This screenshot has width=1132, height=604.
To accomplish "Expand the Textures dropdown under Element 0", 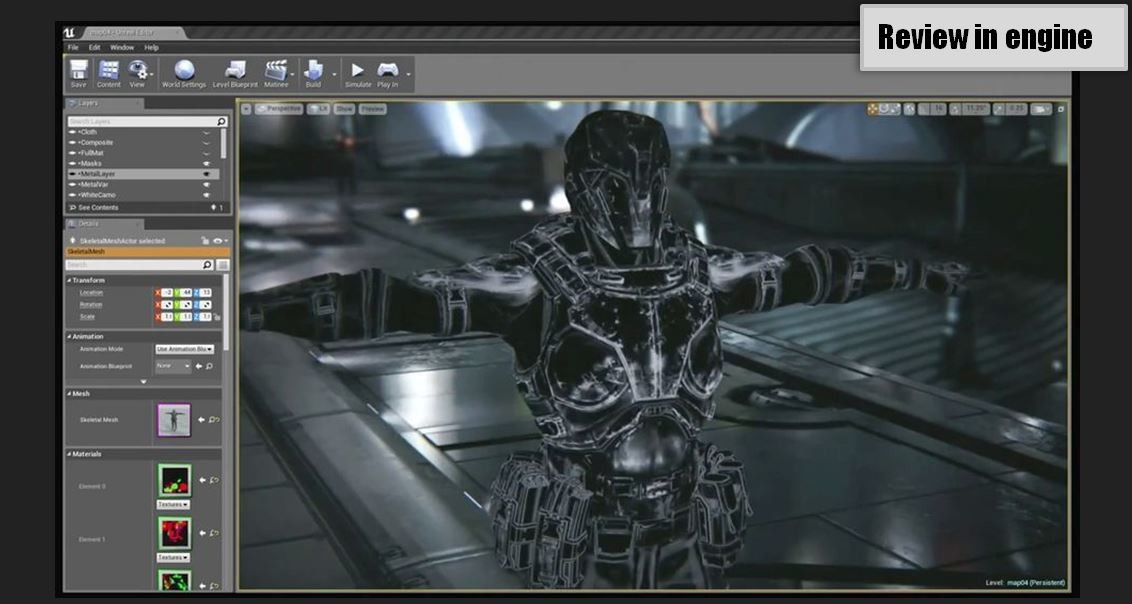I will (173, 505).
